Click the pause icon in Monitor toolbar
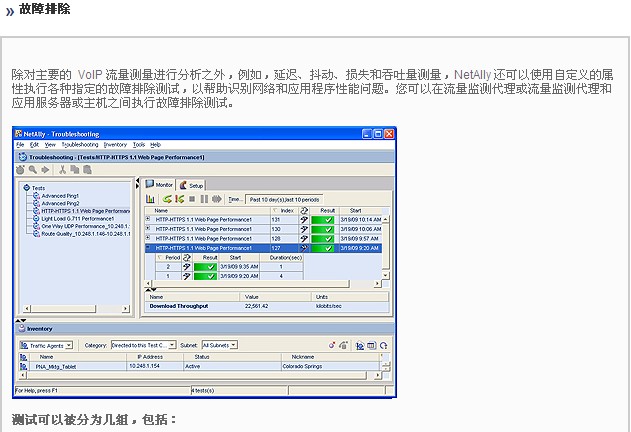Image resolution: width=631 pixels, height=432 pixels. (203, 199)
